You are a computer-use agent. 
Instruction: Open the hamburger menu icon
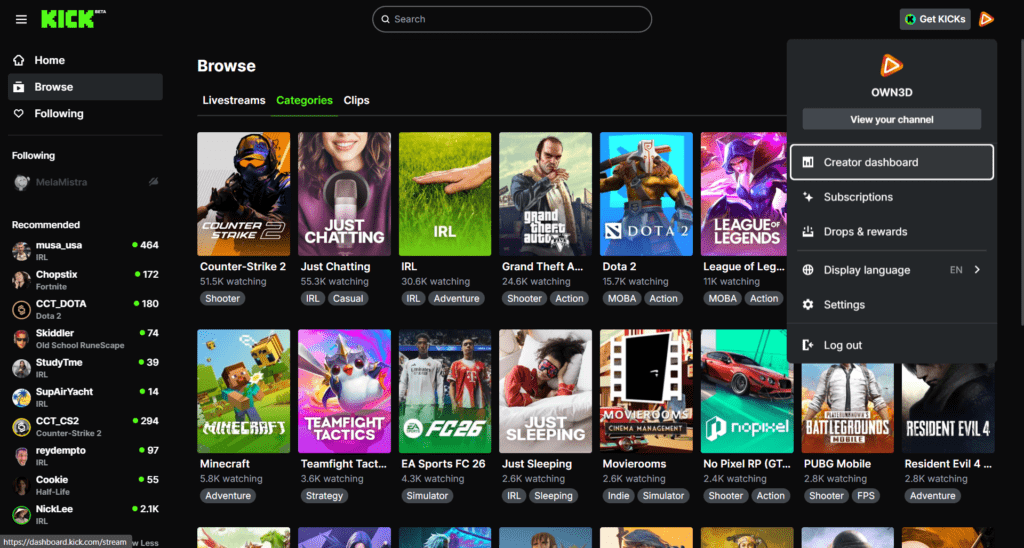pos(21,19)
